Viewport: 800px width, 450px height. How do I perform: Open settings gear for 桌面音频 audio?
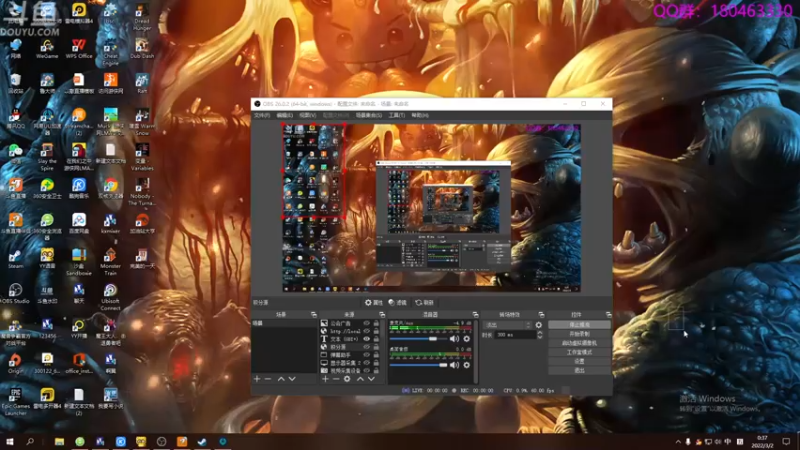click(466, 365)
